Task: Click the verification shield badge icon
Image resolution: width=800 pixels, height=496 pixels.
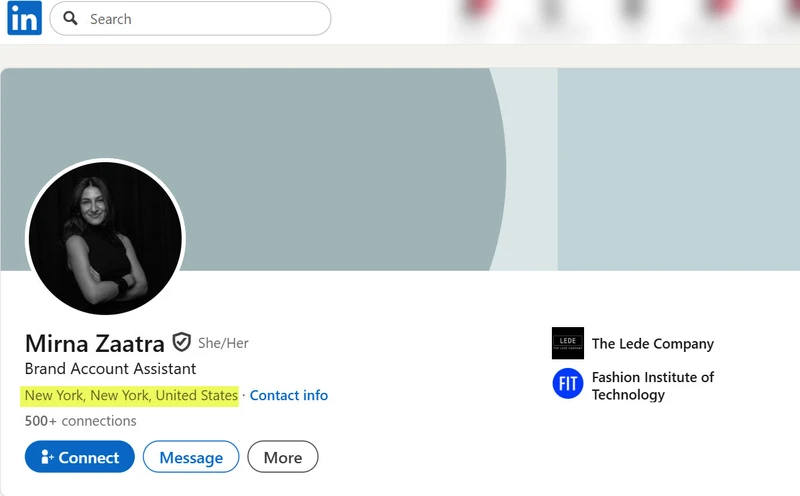Action: pos(181,342)
